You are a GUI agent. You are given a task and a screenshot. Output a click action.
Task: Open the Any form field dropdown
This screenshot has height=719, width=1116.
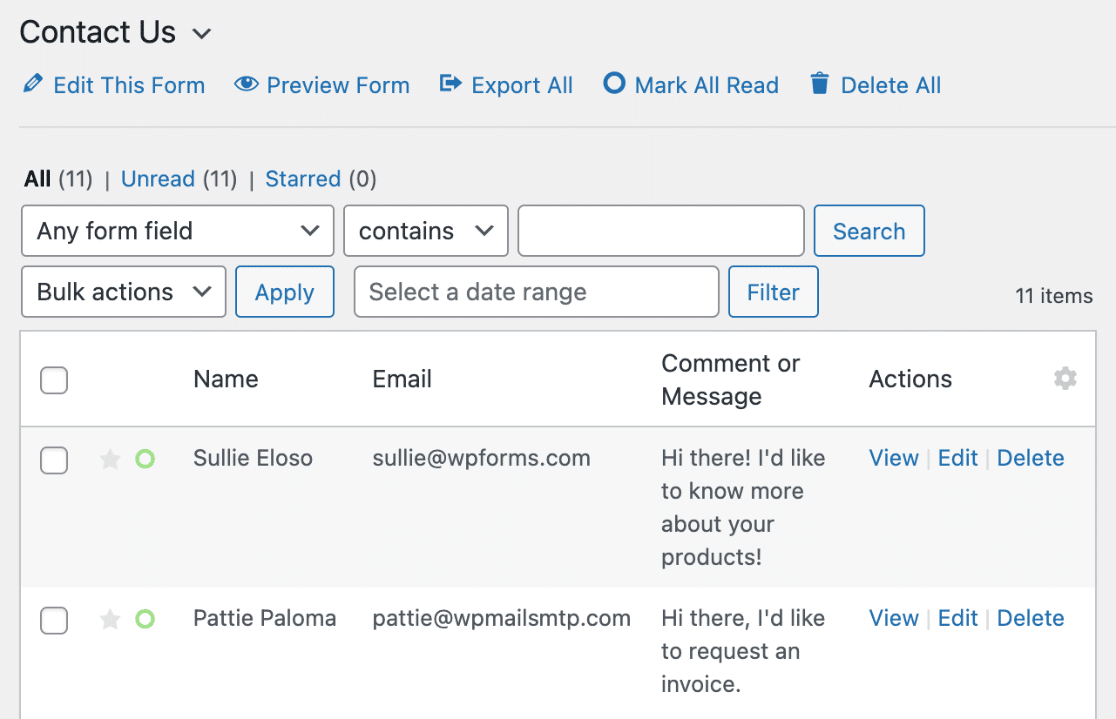tap(178, 231)
